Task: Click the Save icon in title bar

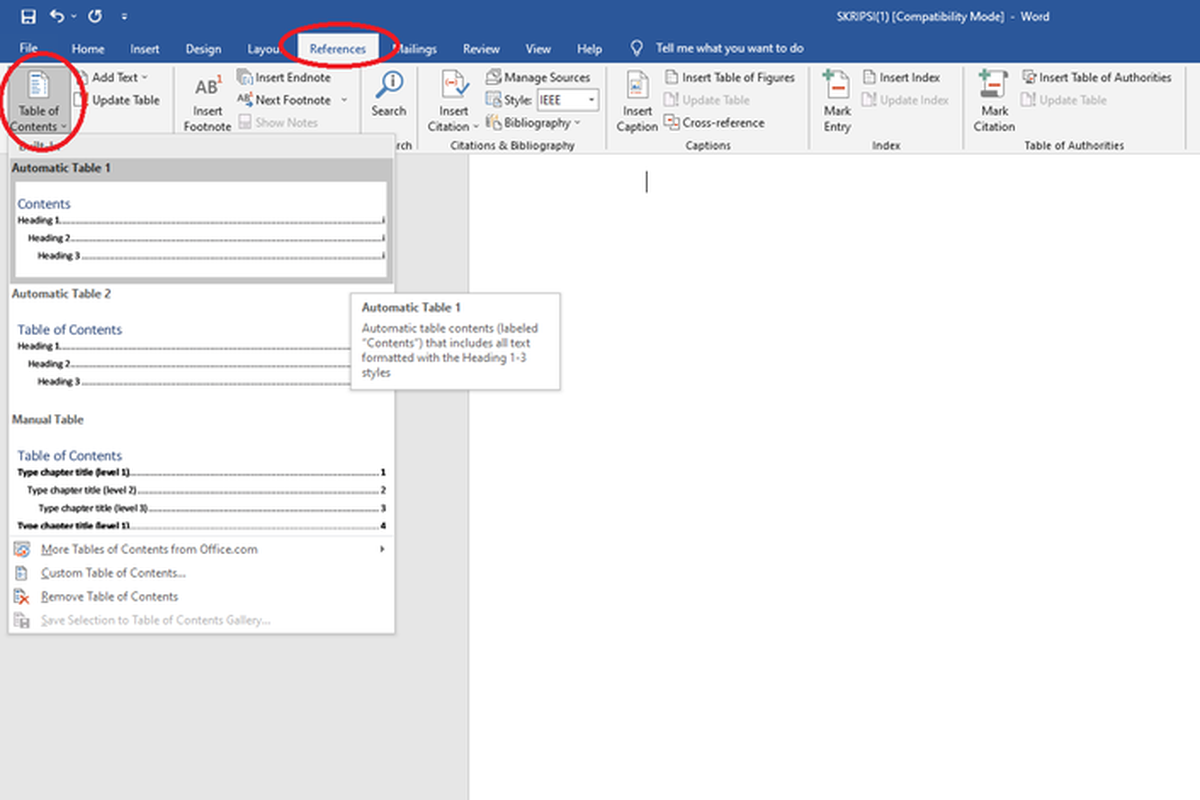Action: pos(27,17)
